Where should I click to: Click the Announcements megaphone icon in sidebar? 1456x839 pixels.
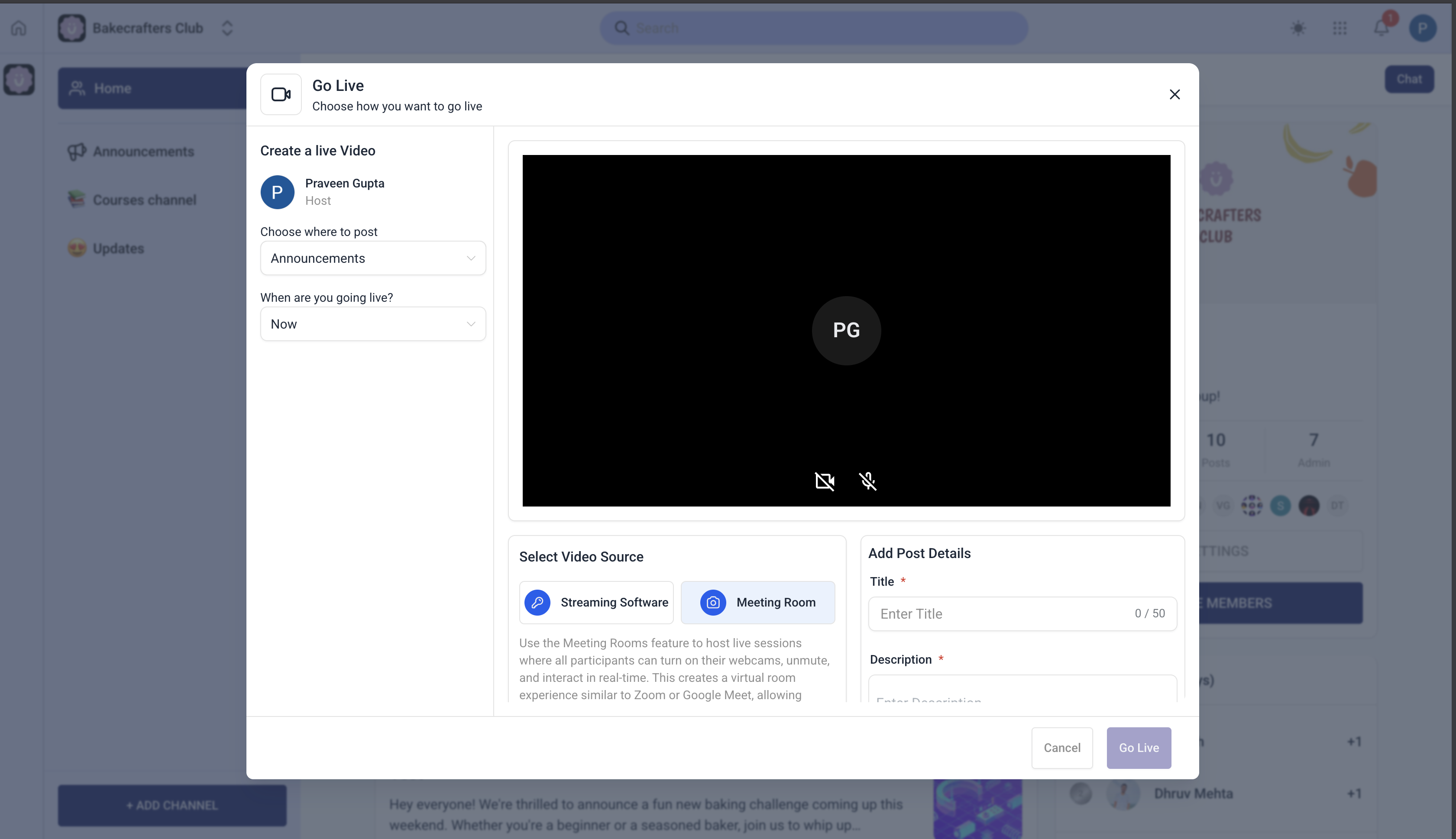(77, 151)
